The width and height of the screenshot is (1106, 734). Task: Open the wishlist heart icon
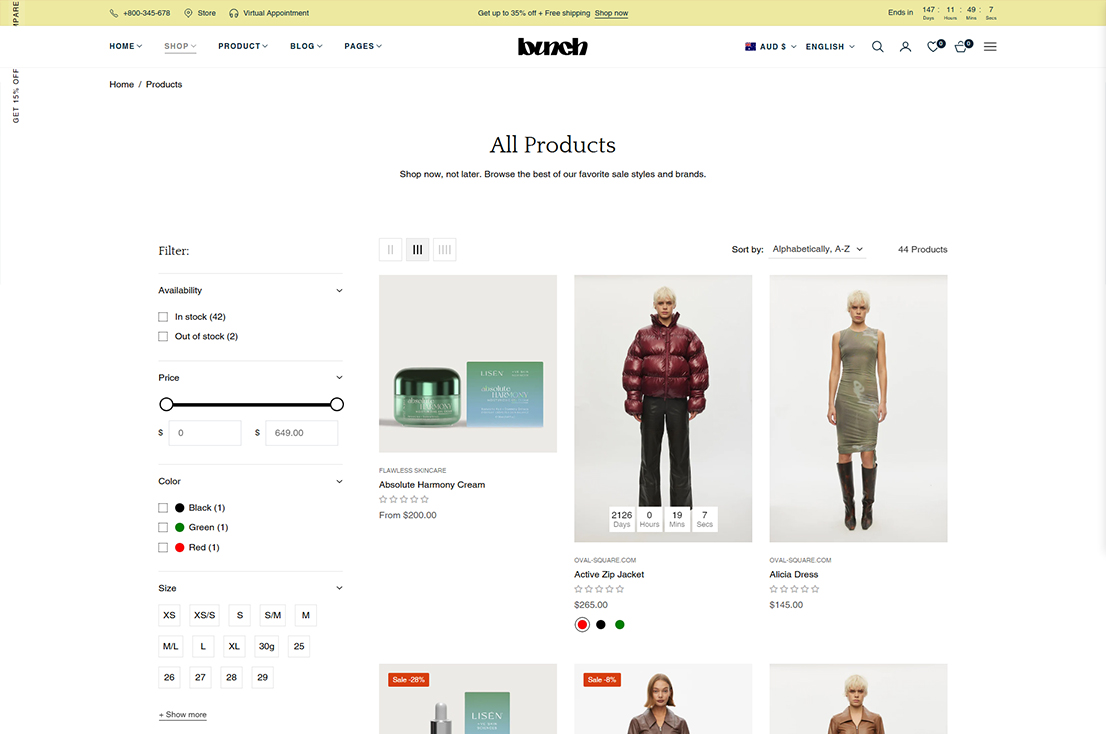933,47
